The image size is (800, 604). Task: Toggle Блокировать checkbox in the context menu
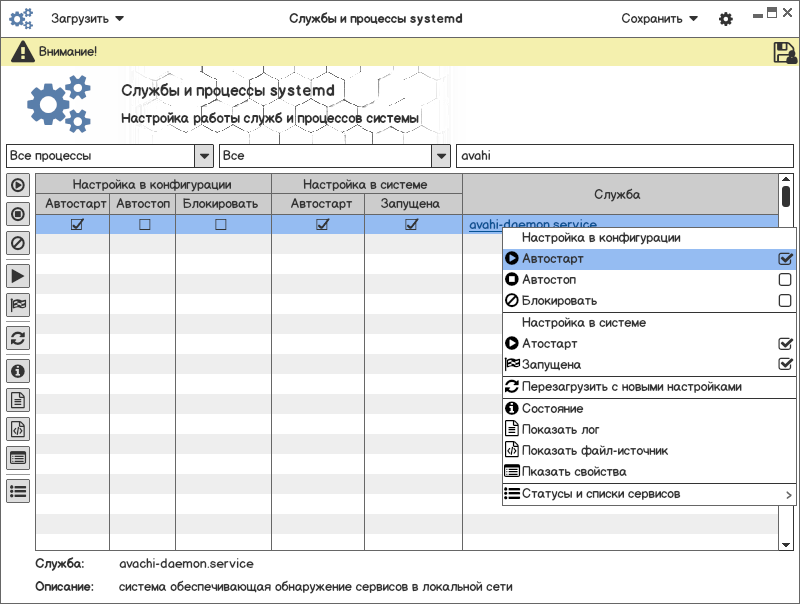[785, 300]
